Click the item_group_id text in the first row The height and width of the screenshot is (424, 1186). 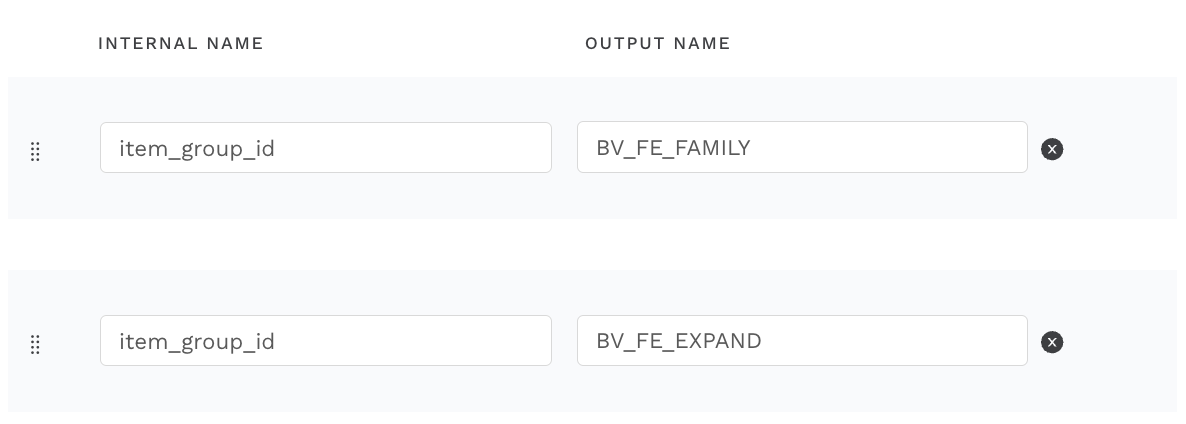[197, 149]
